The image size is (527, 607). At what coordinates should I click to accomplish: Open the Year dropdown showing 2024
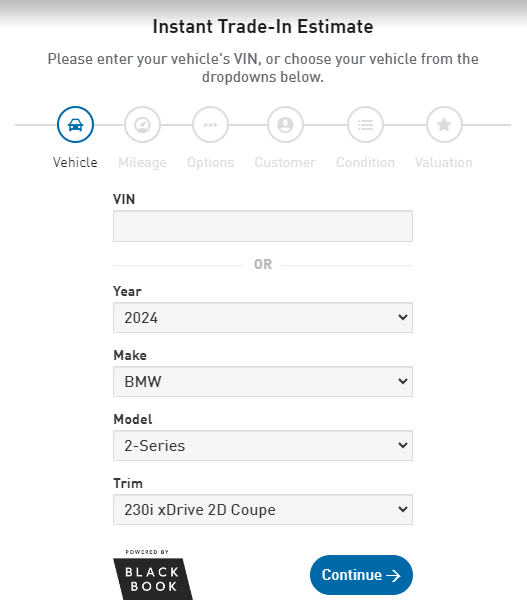coord(263,317)
